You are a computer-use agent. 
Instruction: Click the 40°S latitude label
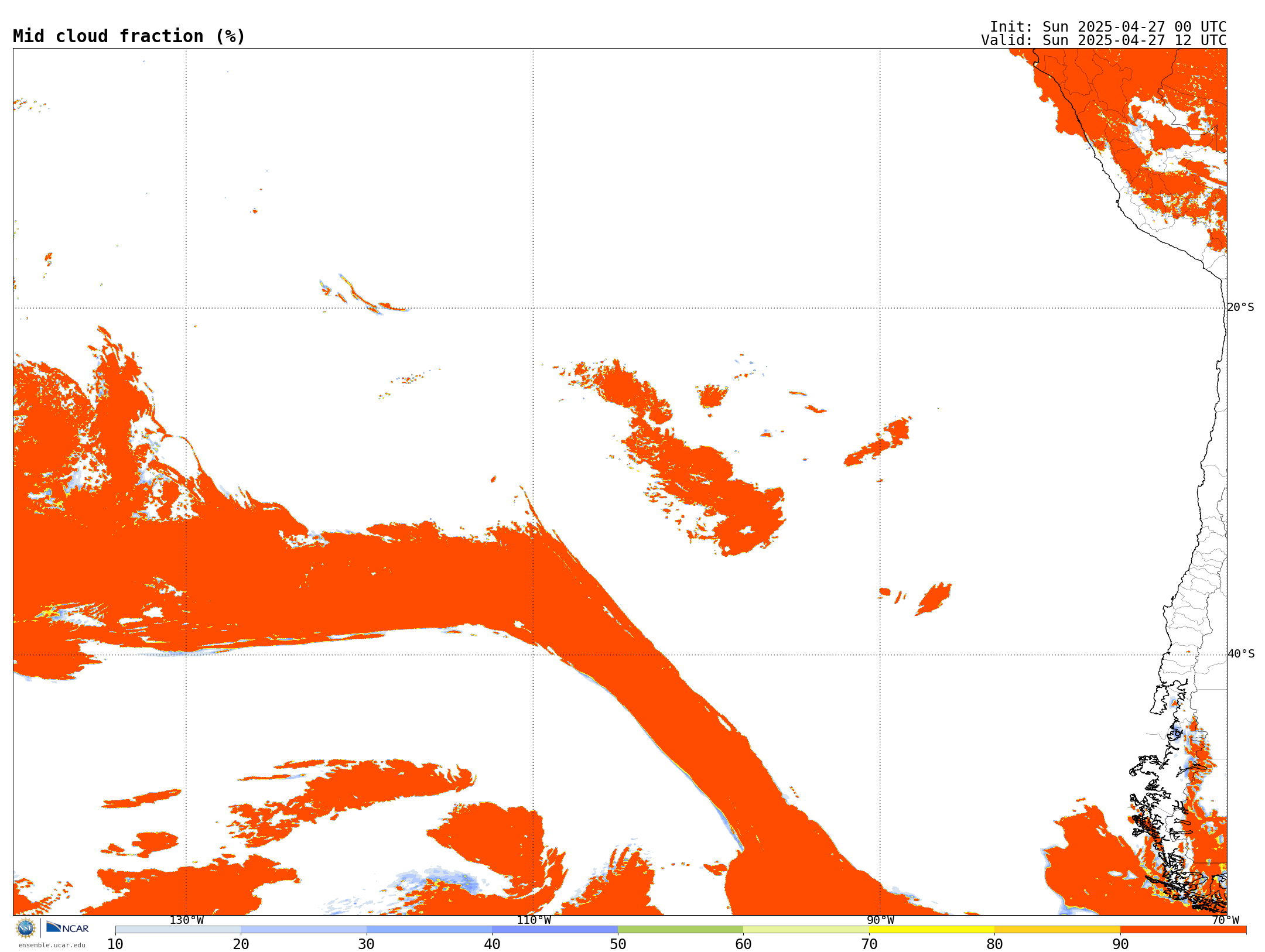point(1241,654)
